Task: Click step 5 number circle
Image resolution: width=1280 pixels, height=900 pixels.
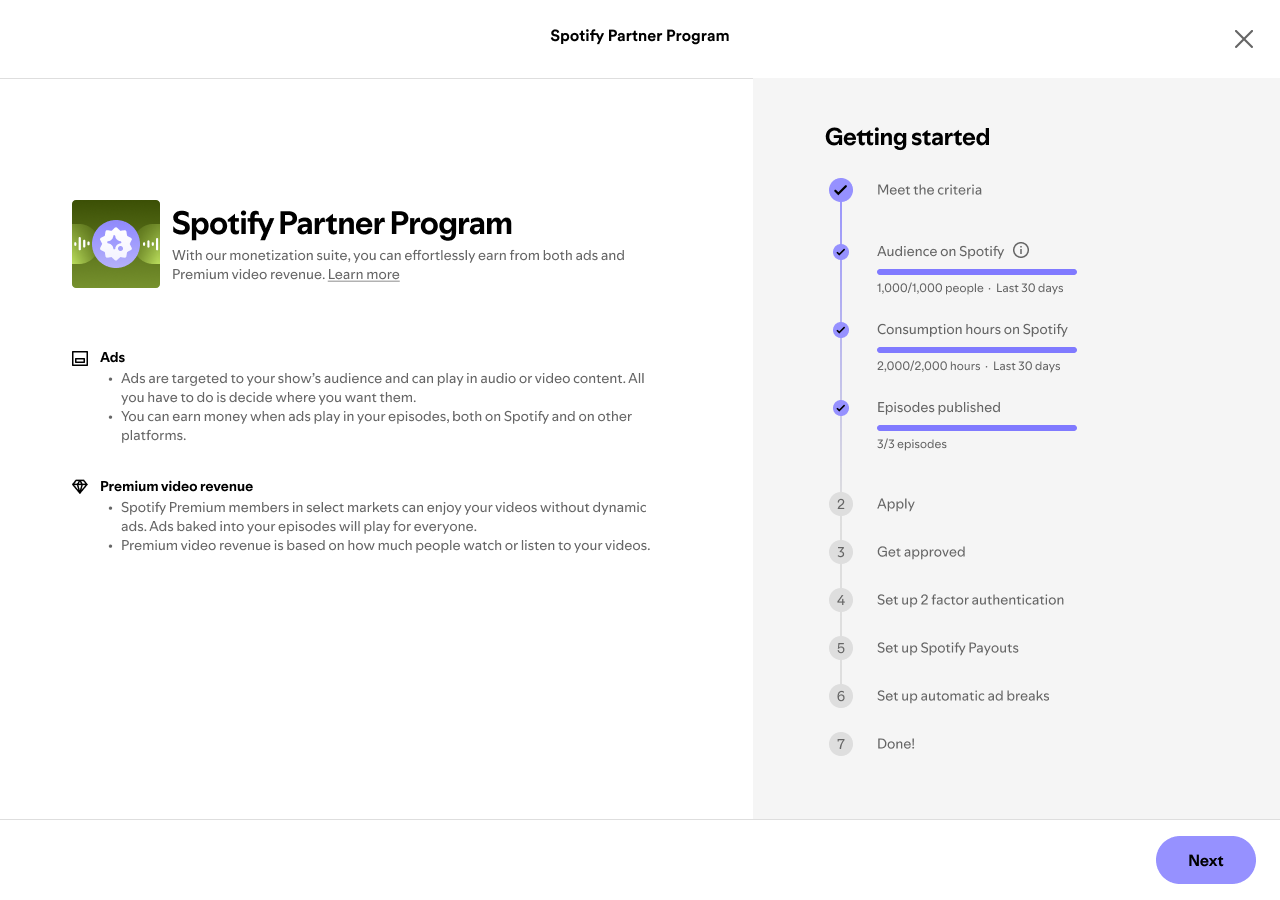Action: (x=841, y=648)
